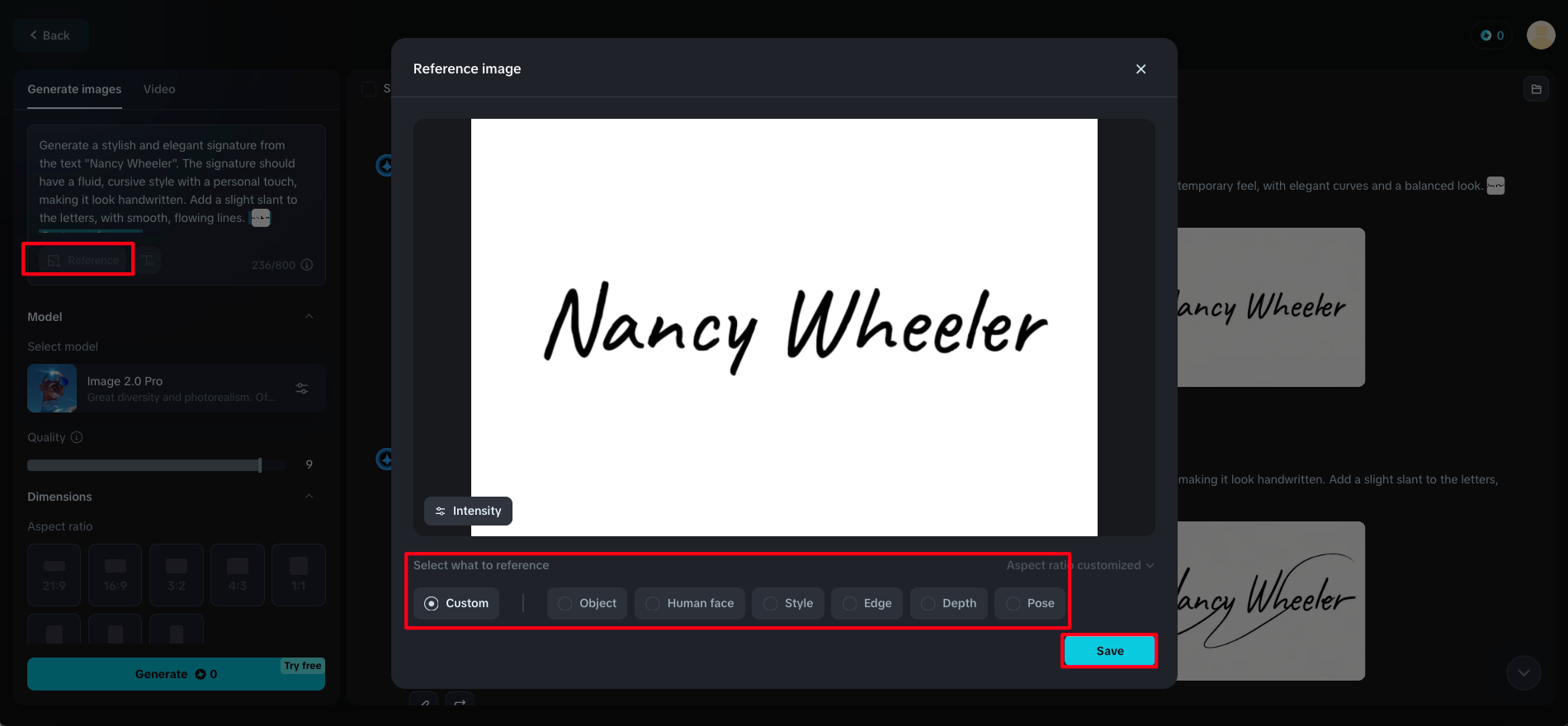
Task: Click the Quality info icon
Action: 77,437
